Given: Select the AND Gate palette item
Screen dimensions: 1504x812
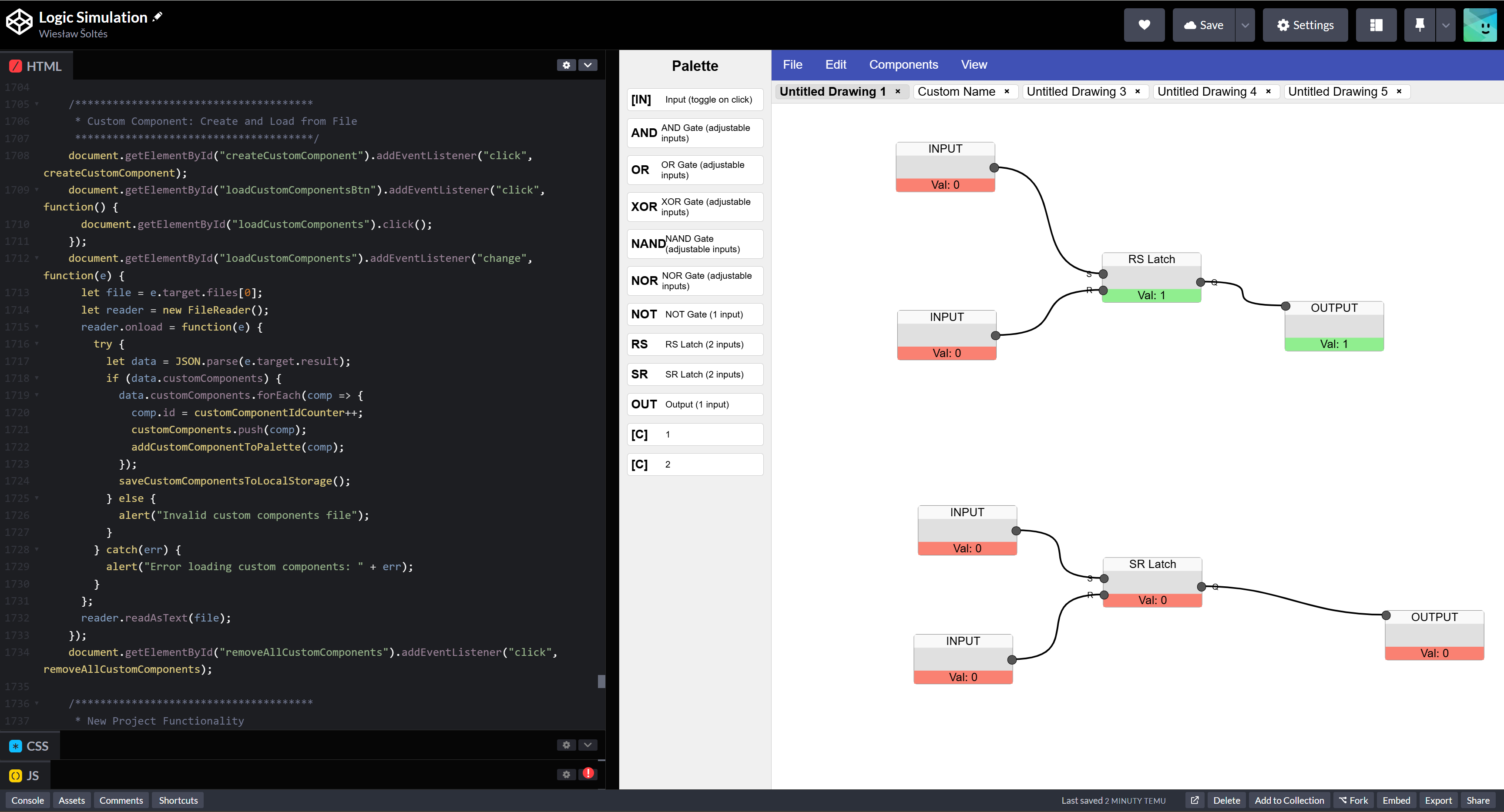Looking at the screenshot, I should point(695,133).
